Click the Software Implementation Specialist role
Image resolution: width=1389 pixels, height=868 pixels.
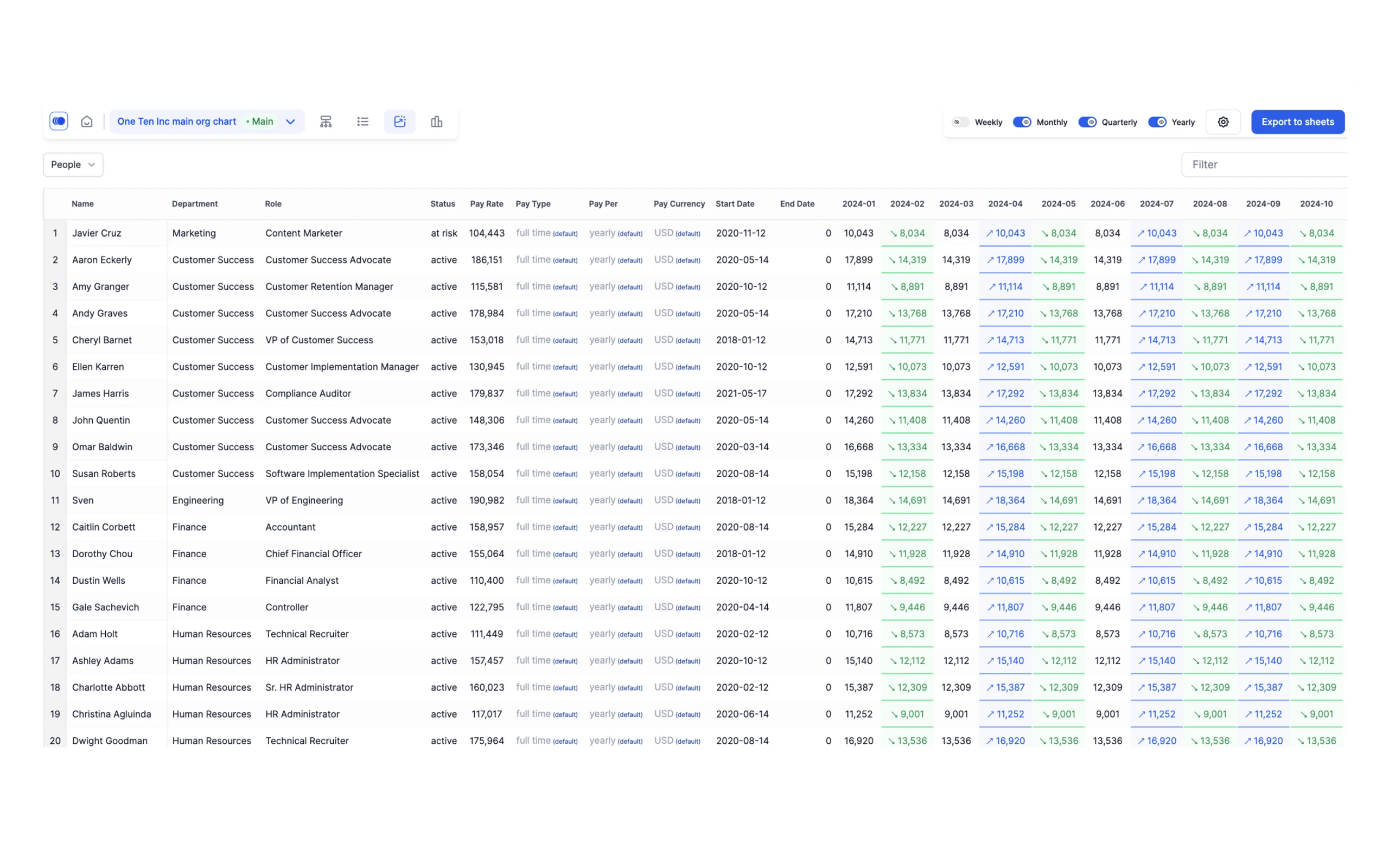(x=342, y=474)
